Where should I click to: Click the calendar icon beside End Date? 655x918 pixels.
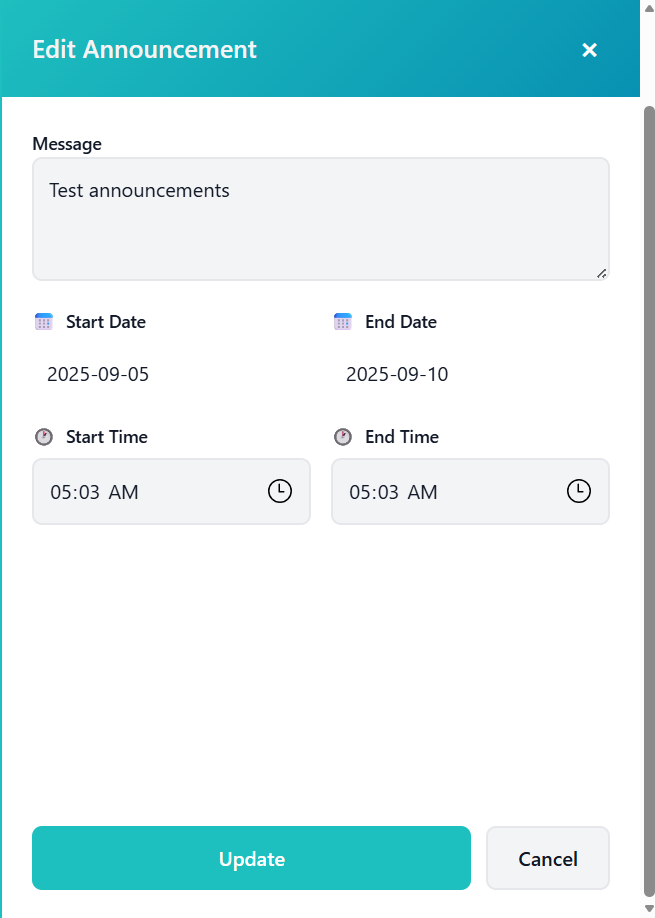click(342, 322)
